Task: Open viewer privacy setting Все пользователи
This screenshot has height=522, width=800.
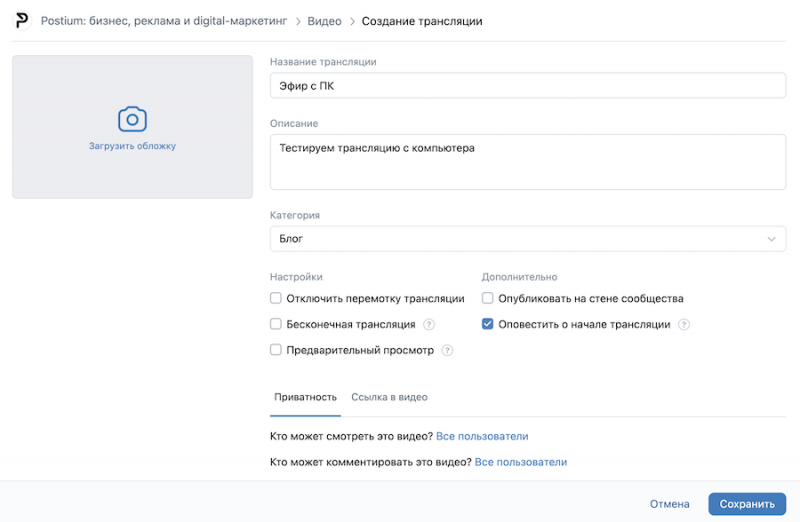Action: click(482, 437)
